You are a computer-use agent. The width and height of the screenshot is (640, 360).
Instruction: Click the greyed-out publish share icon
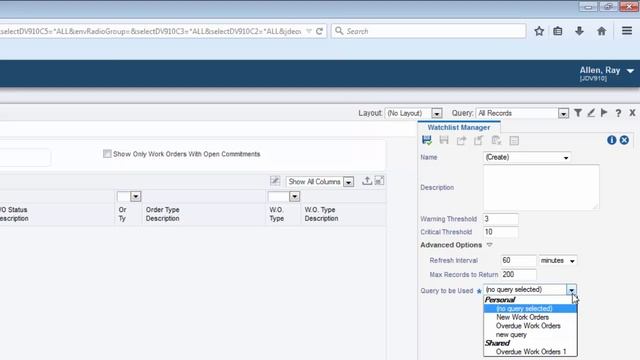(x=461, y=140)
